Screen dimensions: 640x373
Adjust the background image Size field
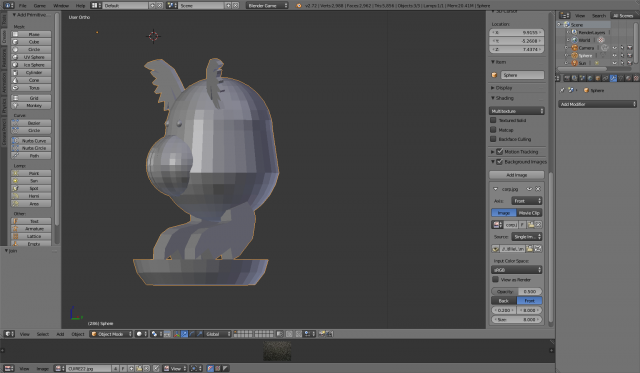517,320
